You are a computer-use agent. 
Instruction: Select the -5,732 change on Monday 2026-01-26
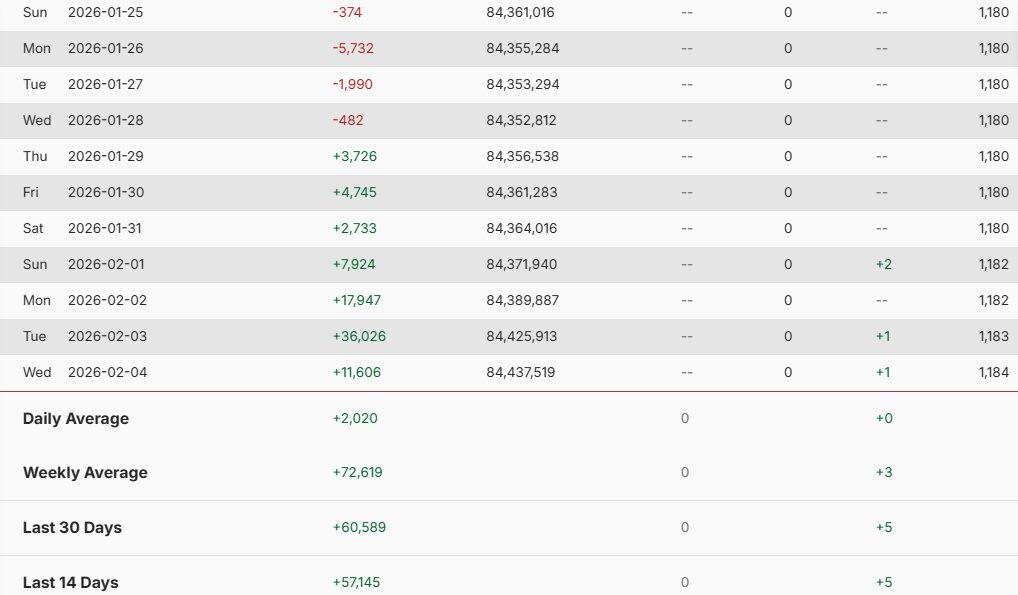point(353,48)
